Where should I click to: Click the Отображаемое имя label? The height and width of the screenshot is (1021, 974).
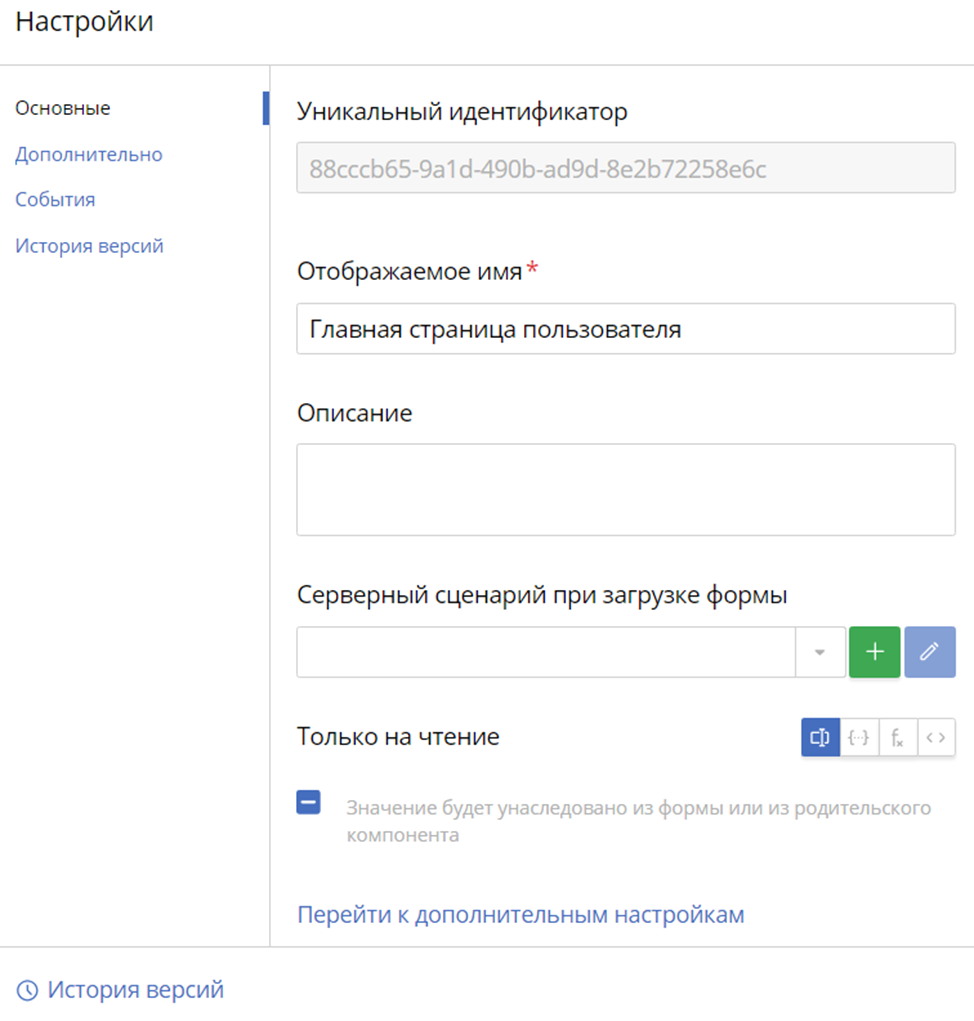[410, 272]
